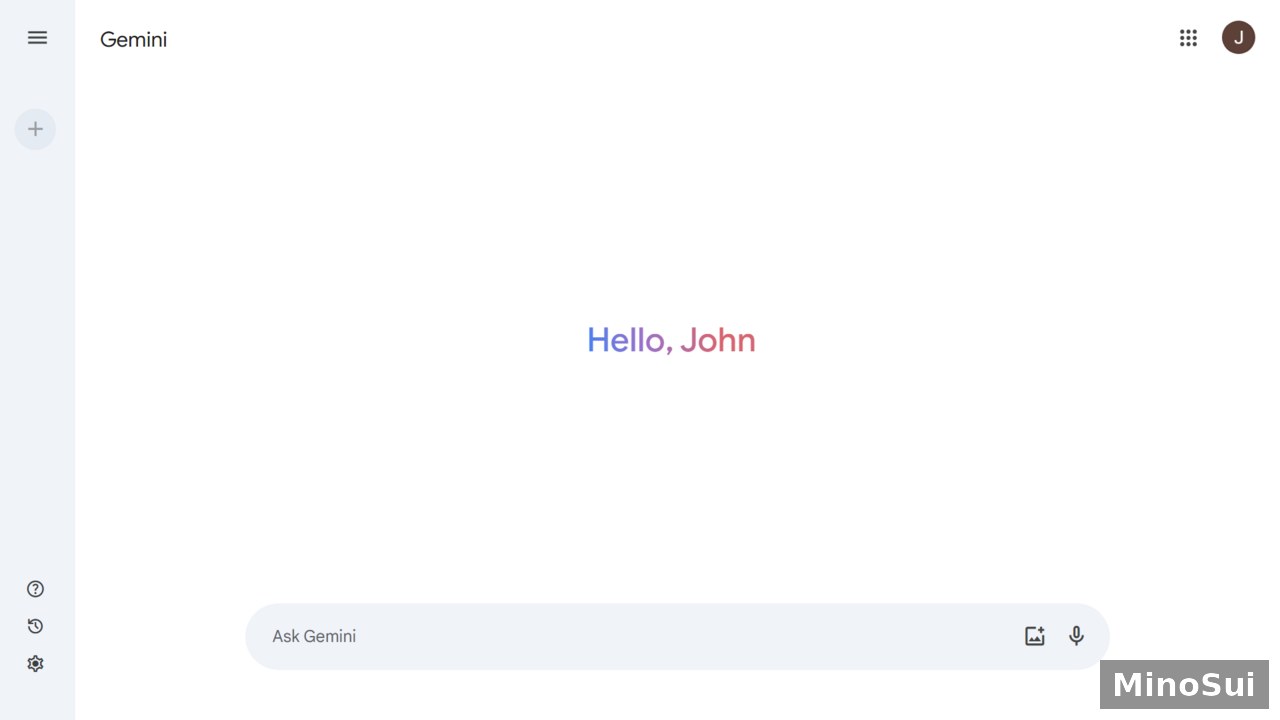Open the Settings gear icon
Viewport: 1280px width, 720px height.
(35, 663)
